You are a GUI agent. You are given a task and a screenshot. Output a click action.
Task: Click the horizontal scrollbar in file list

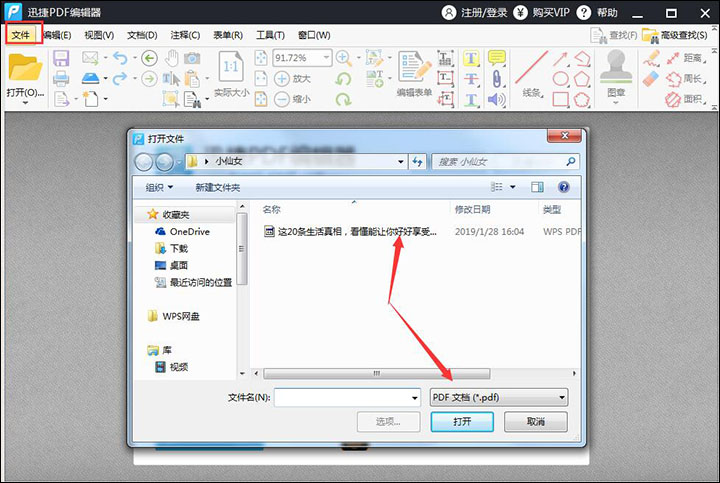pyautogui.click(x=376, y=374)
